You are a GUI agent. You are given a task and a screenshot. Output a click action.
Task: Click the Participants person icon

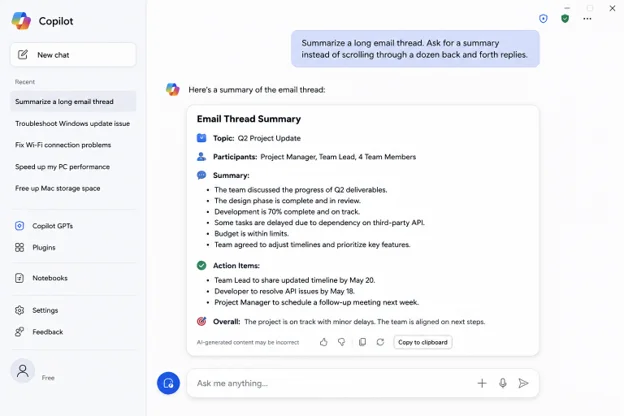(x=202, y=157)
